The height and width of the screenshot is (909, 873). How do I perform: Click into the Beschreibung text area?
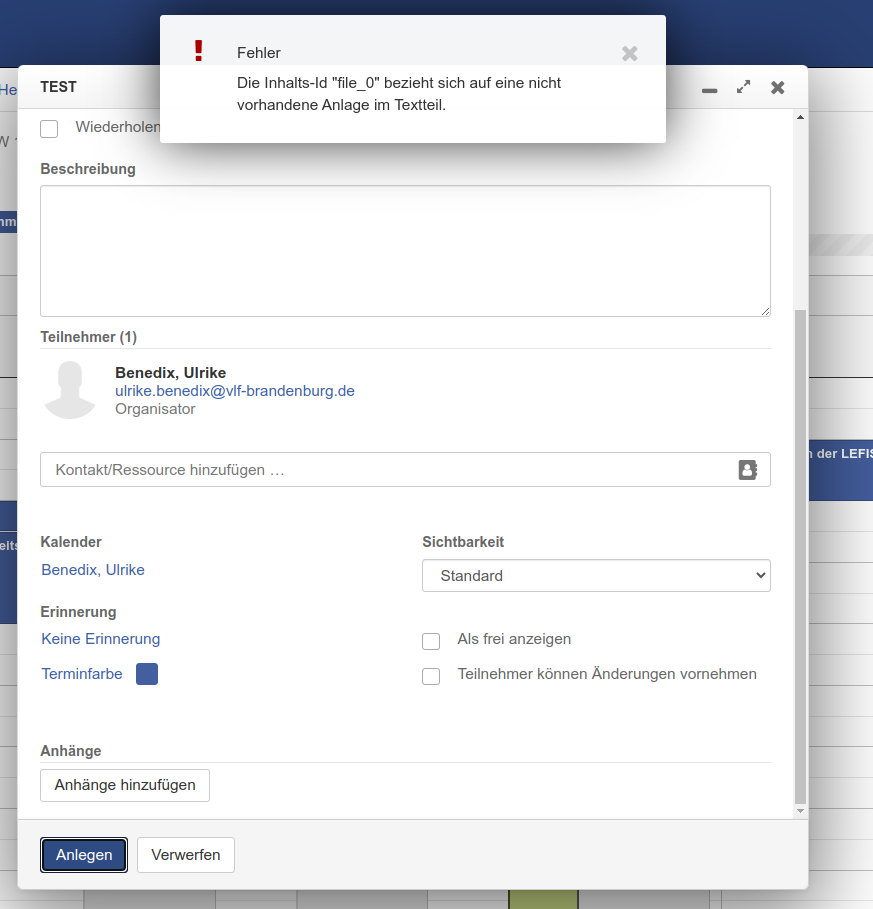tap(405, 251)
